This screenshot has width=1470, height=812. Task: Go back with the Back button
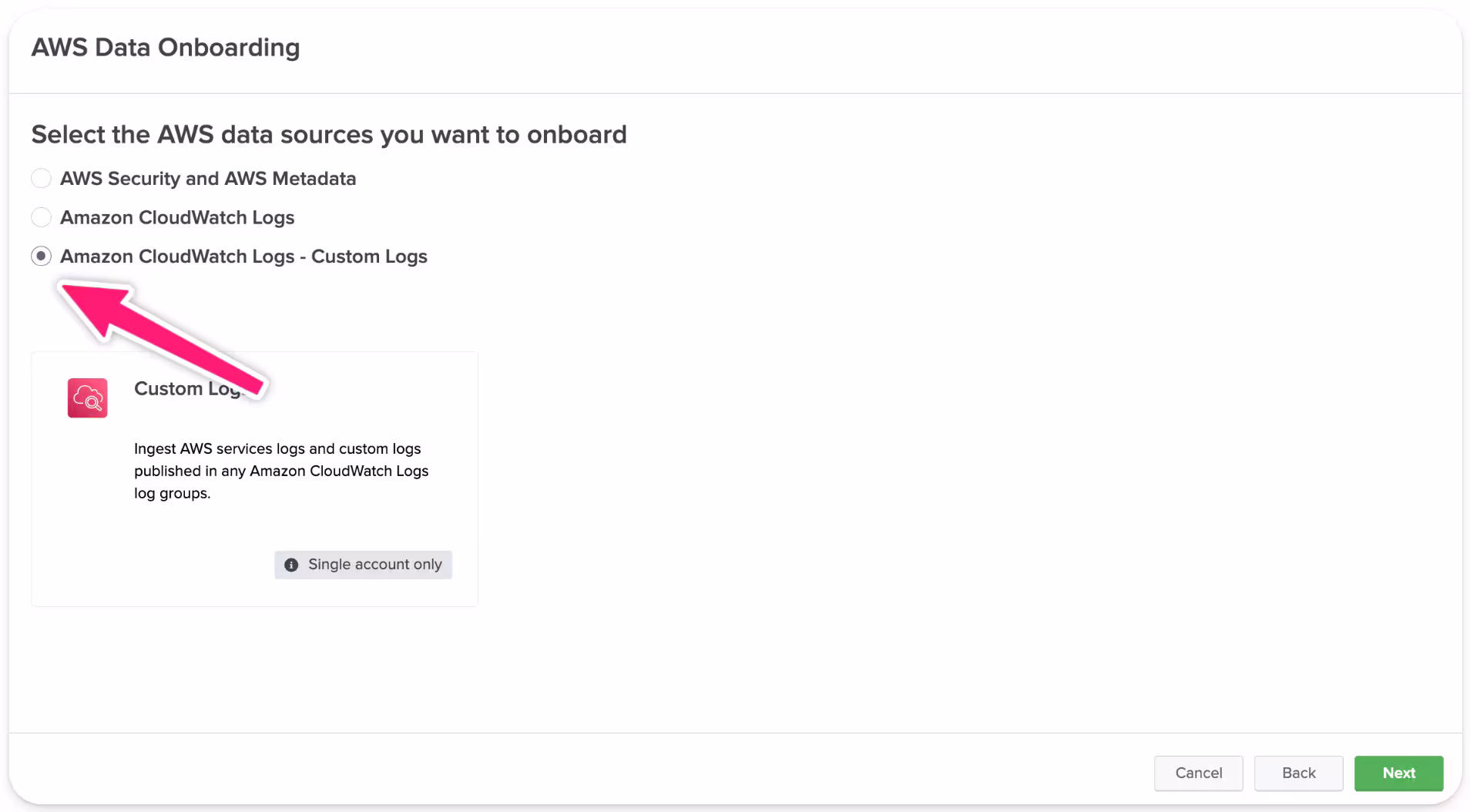pos(1298,773)
